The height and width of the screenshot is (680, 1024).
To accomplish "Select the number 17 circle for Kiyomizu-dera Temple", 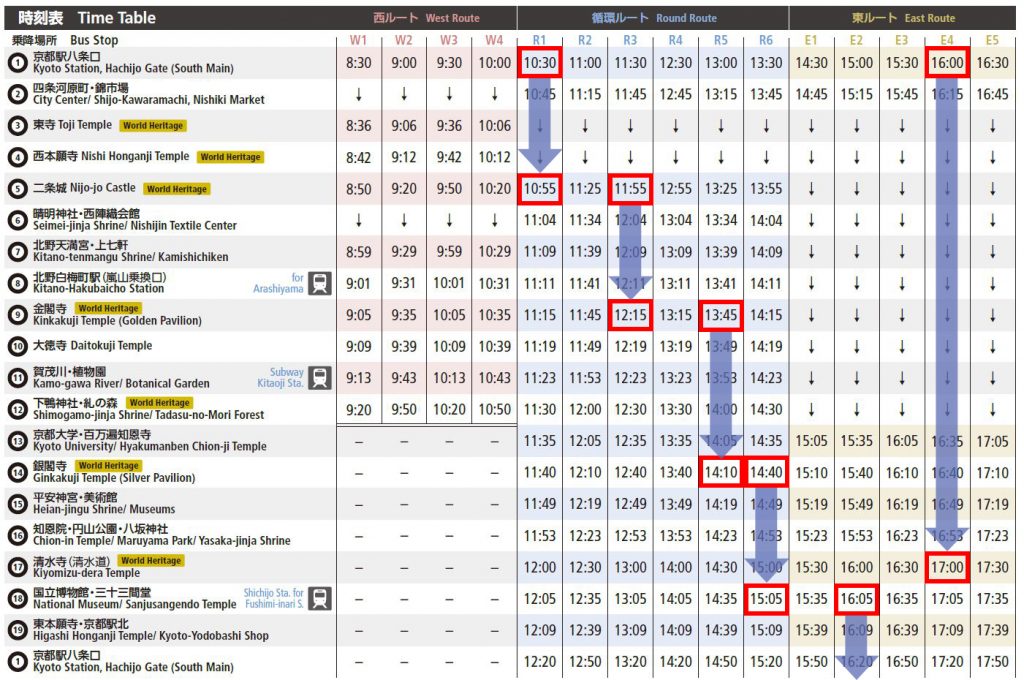I will (17, 567).
